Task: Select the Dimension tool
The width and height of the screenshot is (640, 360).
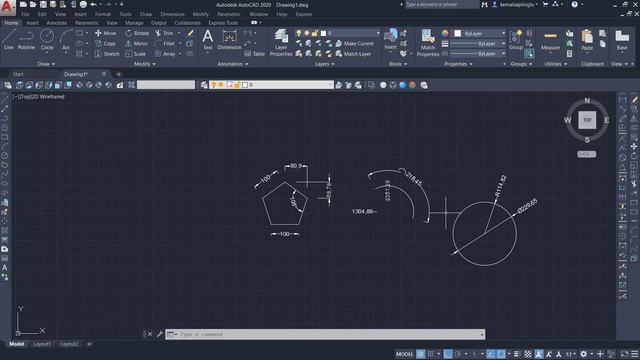Action: 229,40
